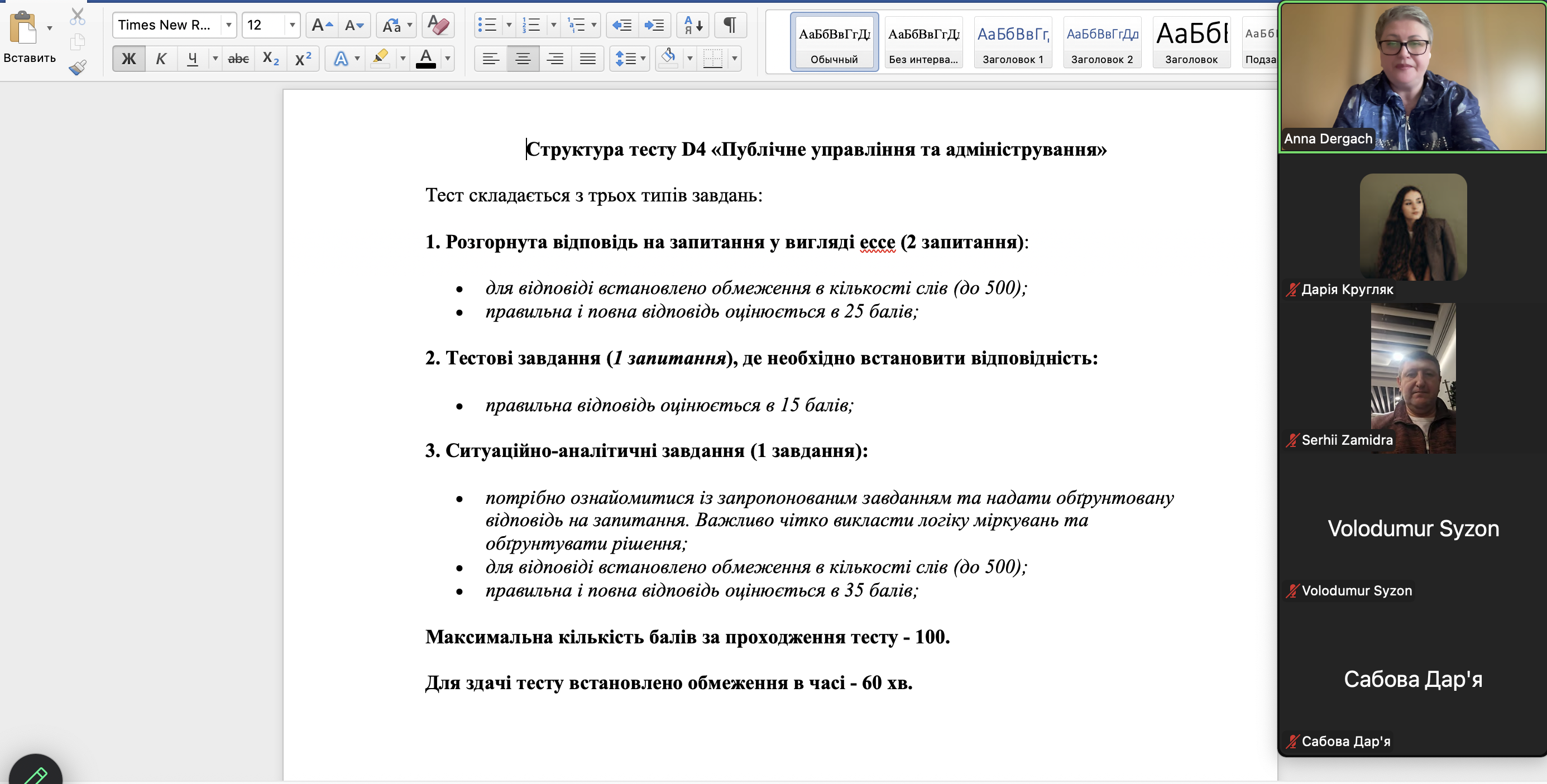The height and width of the screenshot is (784, 1547).
Task: Click the Justify alignment icon
Action: tap(587, 59)
